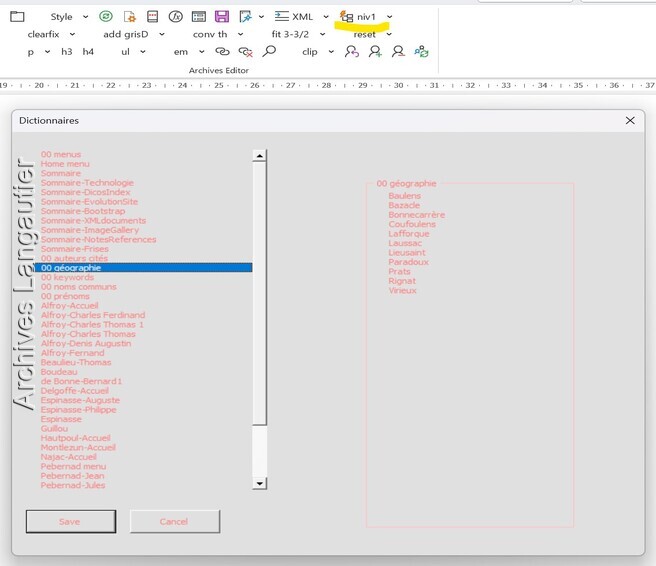Open the p paragraph dropdown arrow

[x=47, y=52]
